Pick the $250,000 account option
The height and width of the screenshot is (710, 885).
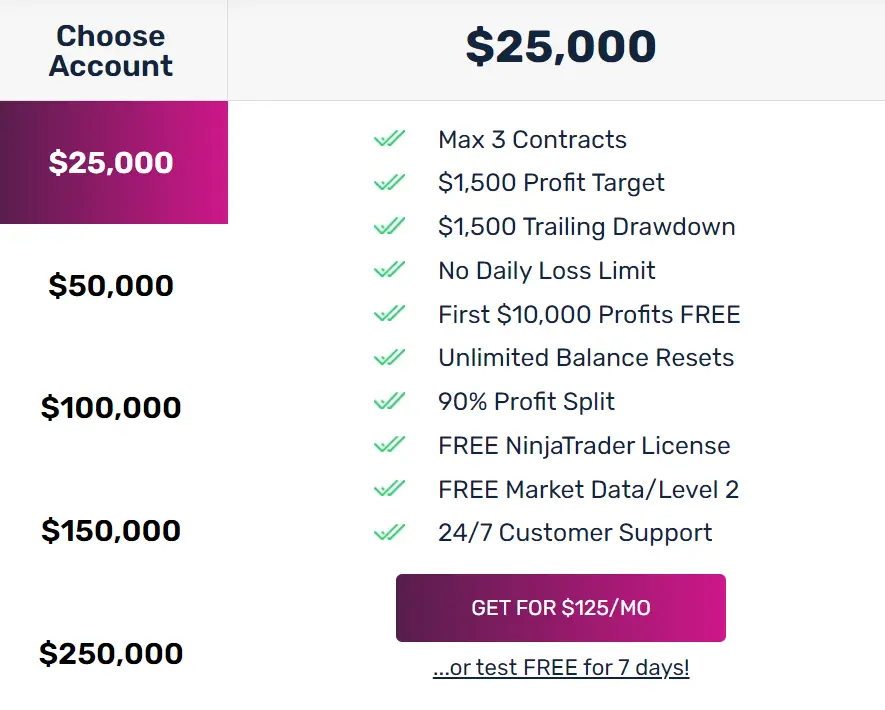(x=111, y=653)
